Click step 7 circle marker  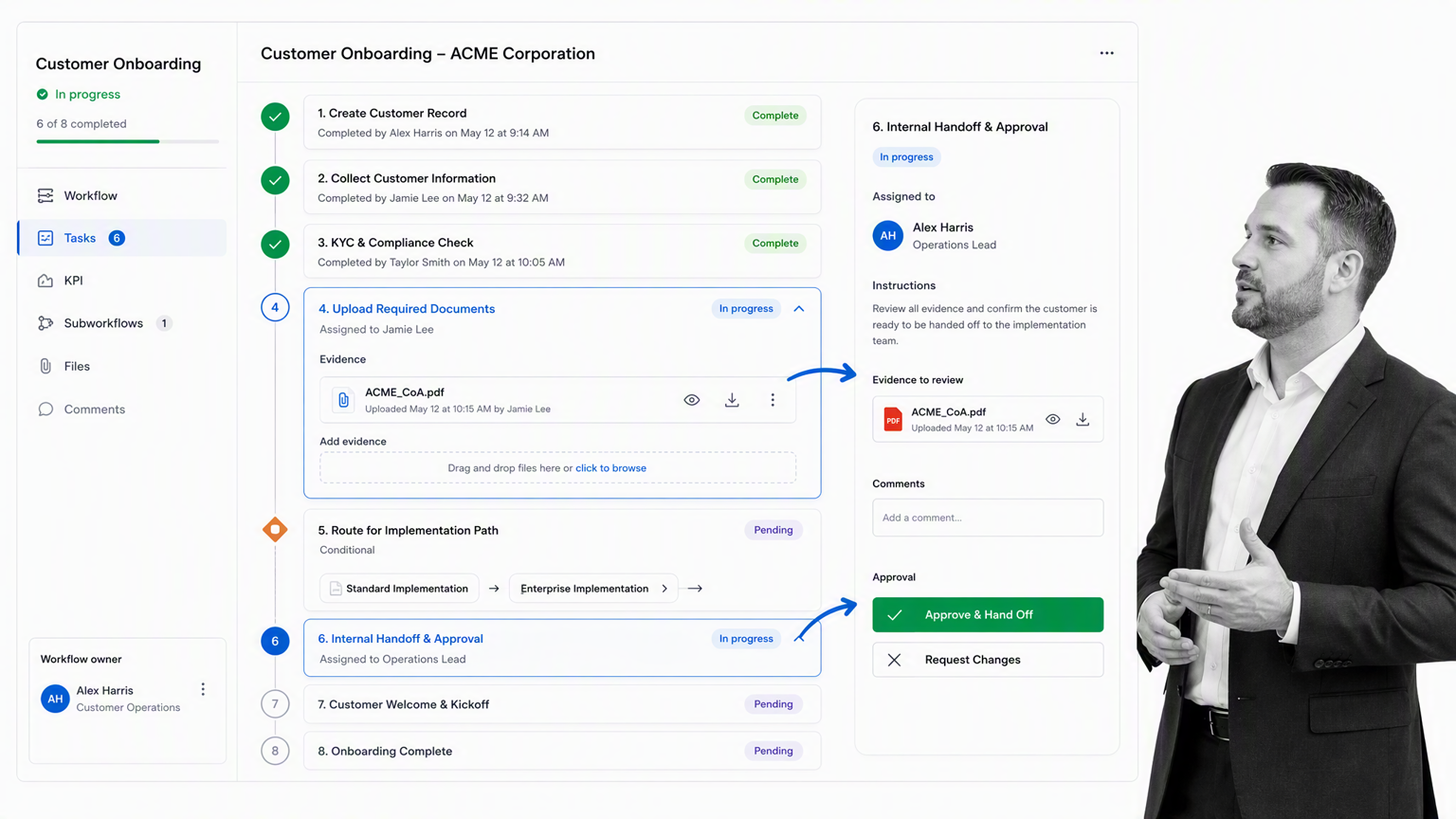(x=275, y=704)
